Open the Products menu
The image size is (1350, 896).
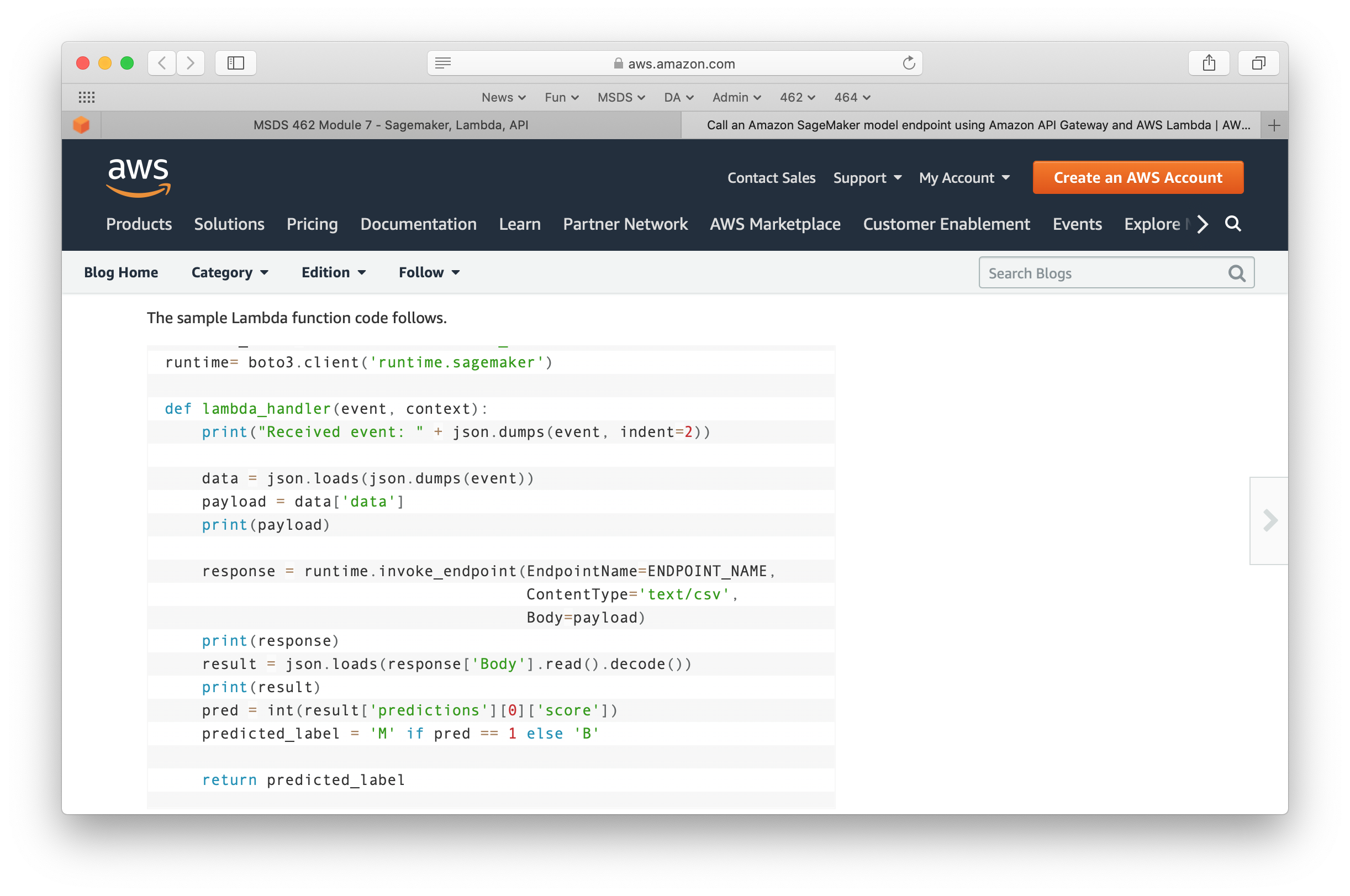139,224
